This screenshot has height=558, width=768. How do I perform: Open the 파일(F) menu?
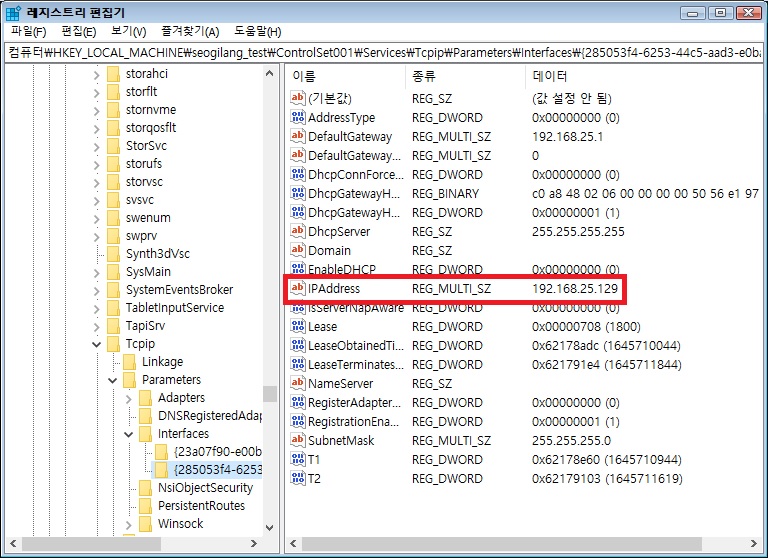[x=28, y=32]
